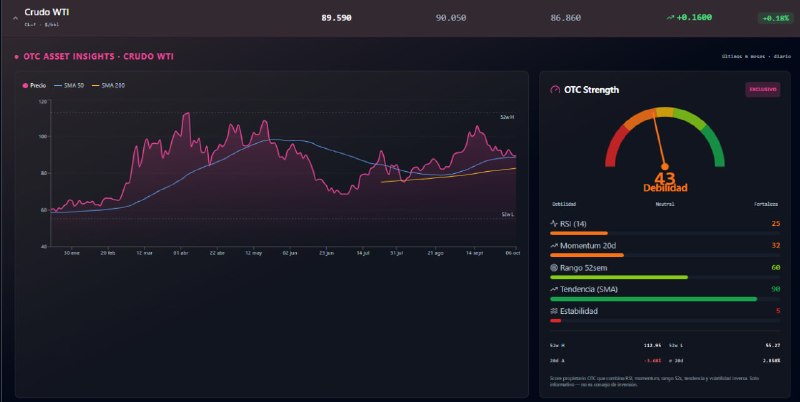Click the Estabilidad red progress bar
Viewport: 800px width, 402px height.
pos(556,320)
